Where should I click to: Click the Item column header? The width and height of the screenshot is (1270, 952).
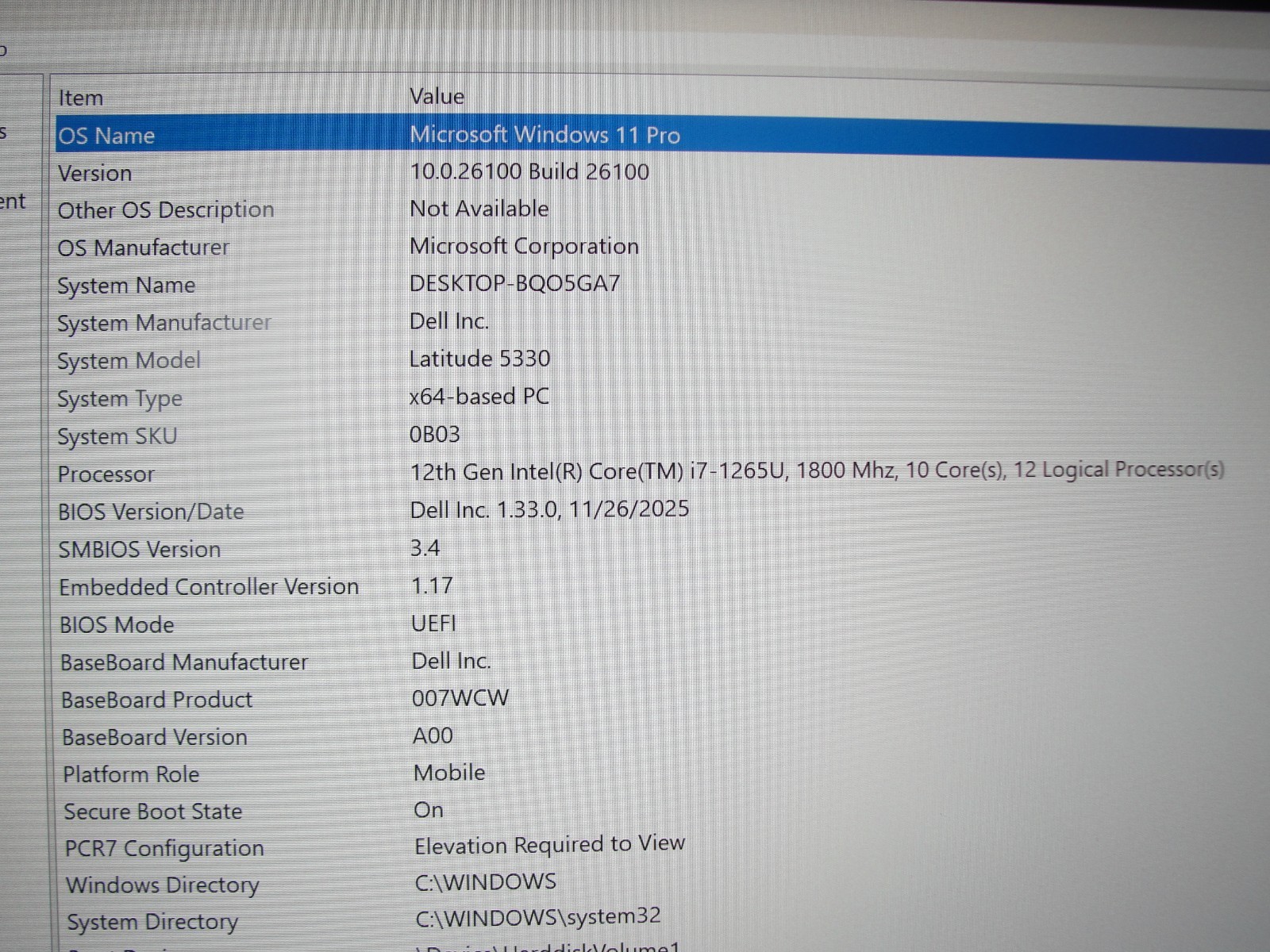click(x=81, y=98)
